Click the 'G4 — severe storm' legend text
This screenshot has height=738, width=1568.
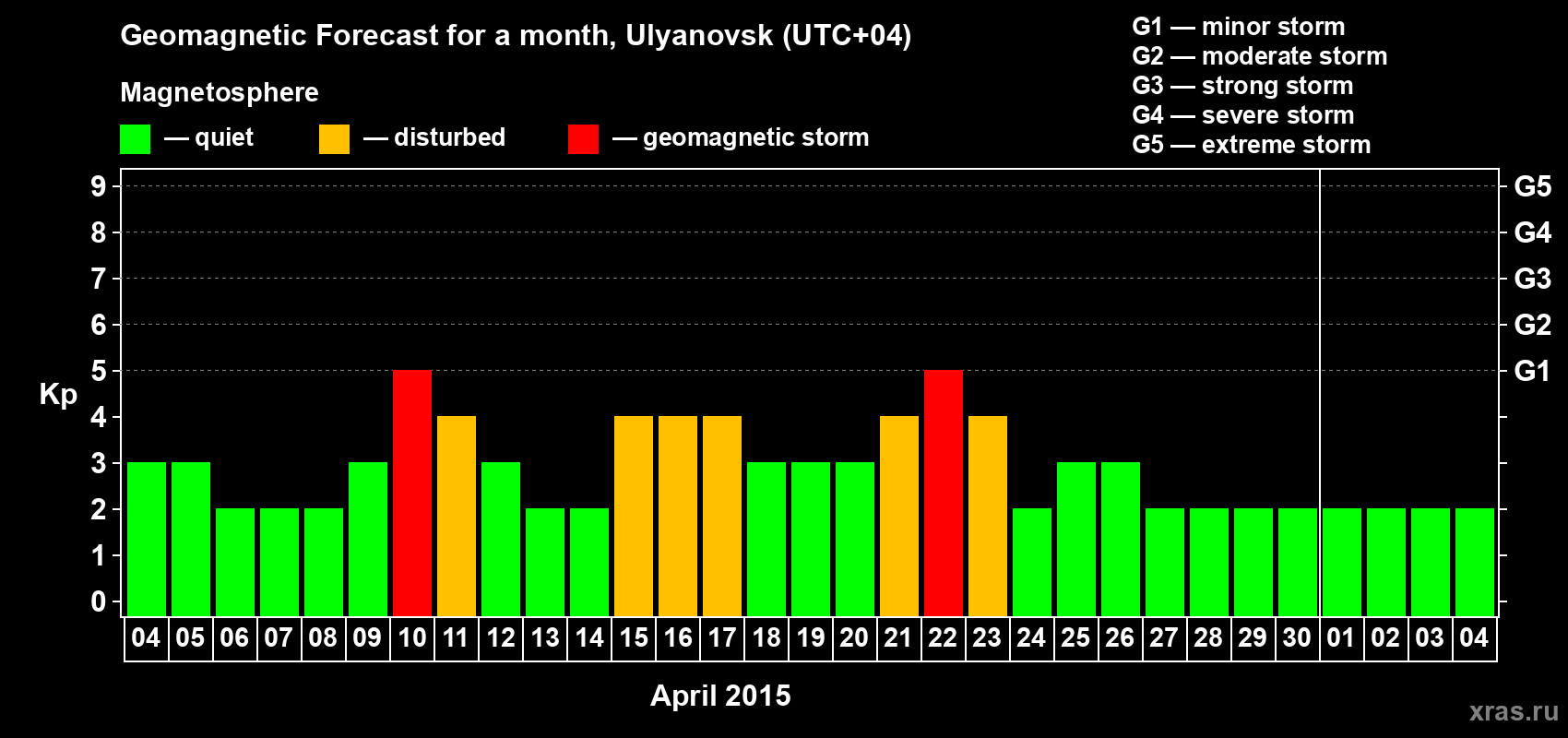pyautogui.click(x=1242, y=115)
